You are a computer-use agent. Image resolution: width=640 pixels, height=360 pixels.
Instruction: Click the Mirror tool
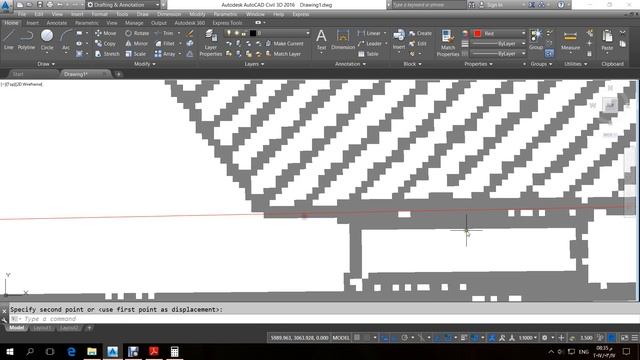point(136,43)
